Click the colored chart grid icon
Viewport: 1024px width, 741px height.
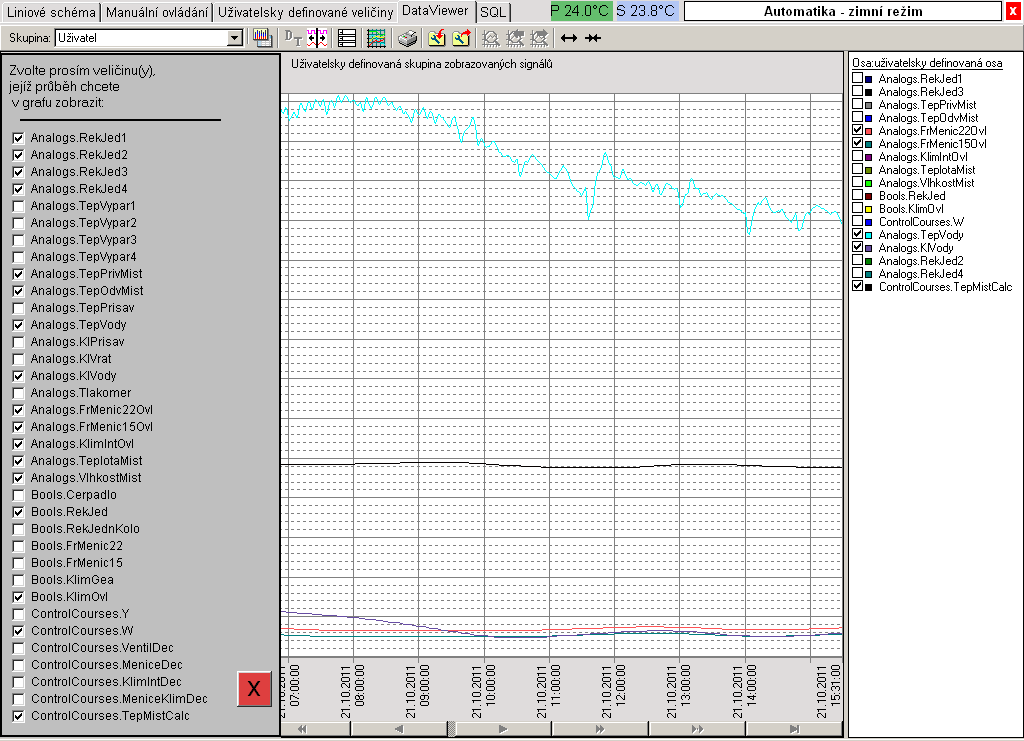point(376,38)
